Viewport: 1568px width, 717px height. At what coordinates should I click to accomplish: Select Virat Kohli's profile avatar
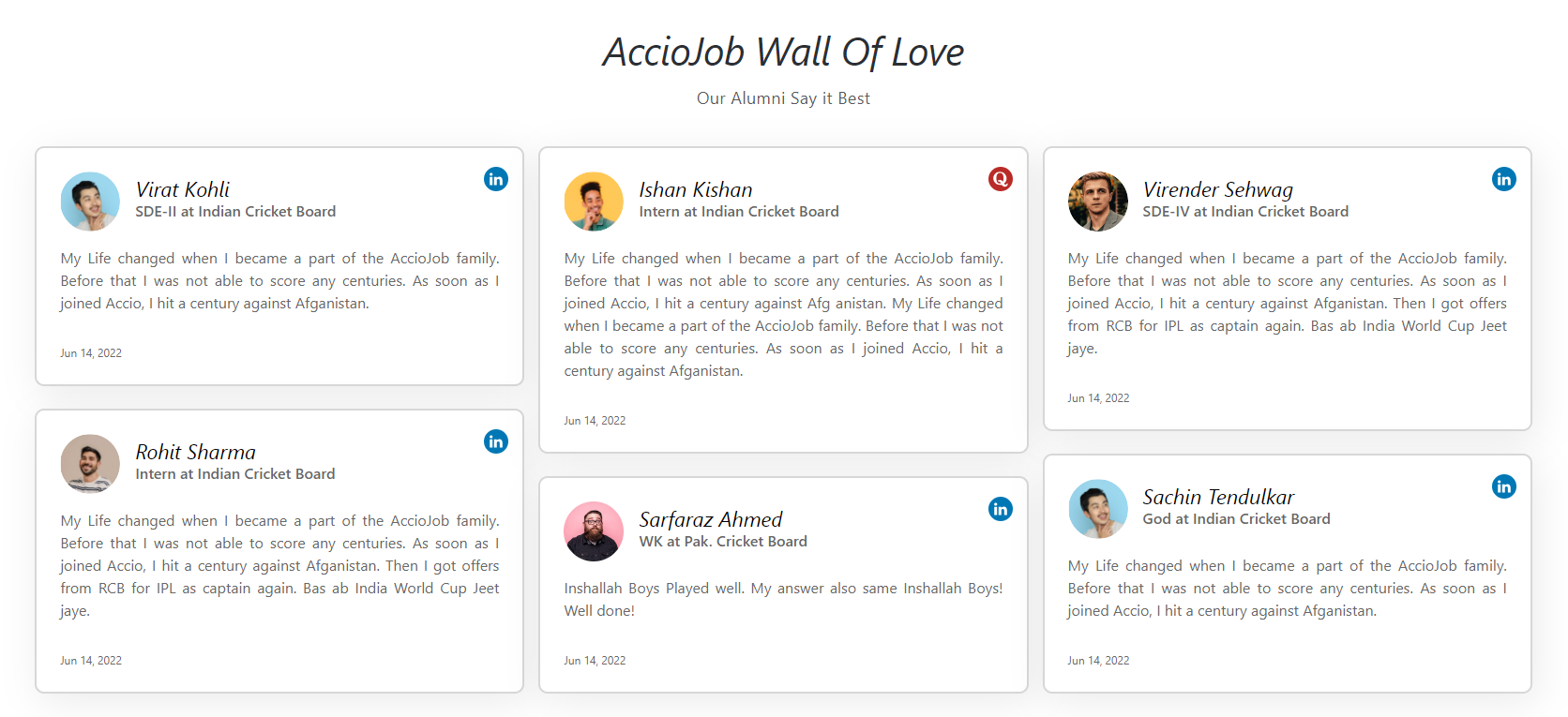(x=90, y=201)
